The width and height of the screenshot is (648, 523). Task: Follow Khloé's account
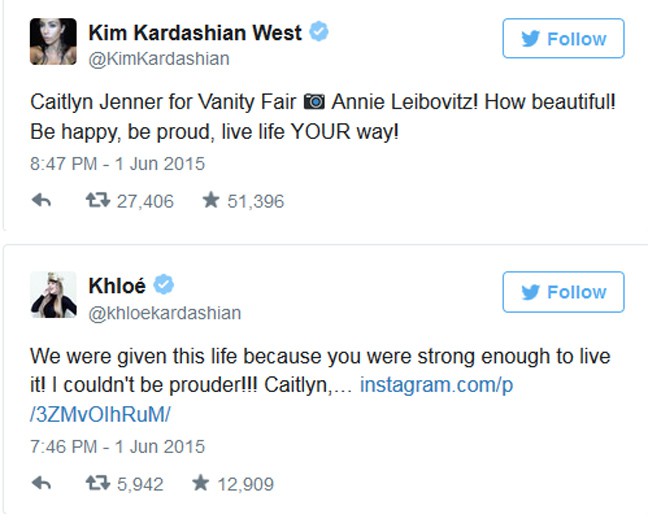563,292
